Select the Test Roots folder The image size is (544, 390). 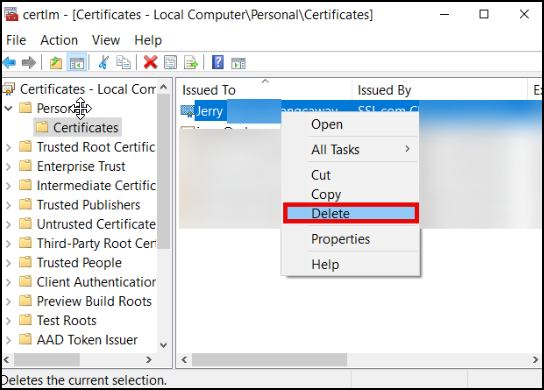tap(58, 320)
